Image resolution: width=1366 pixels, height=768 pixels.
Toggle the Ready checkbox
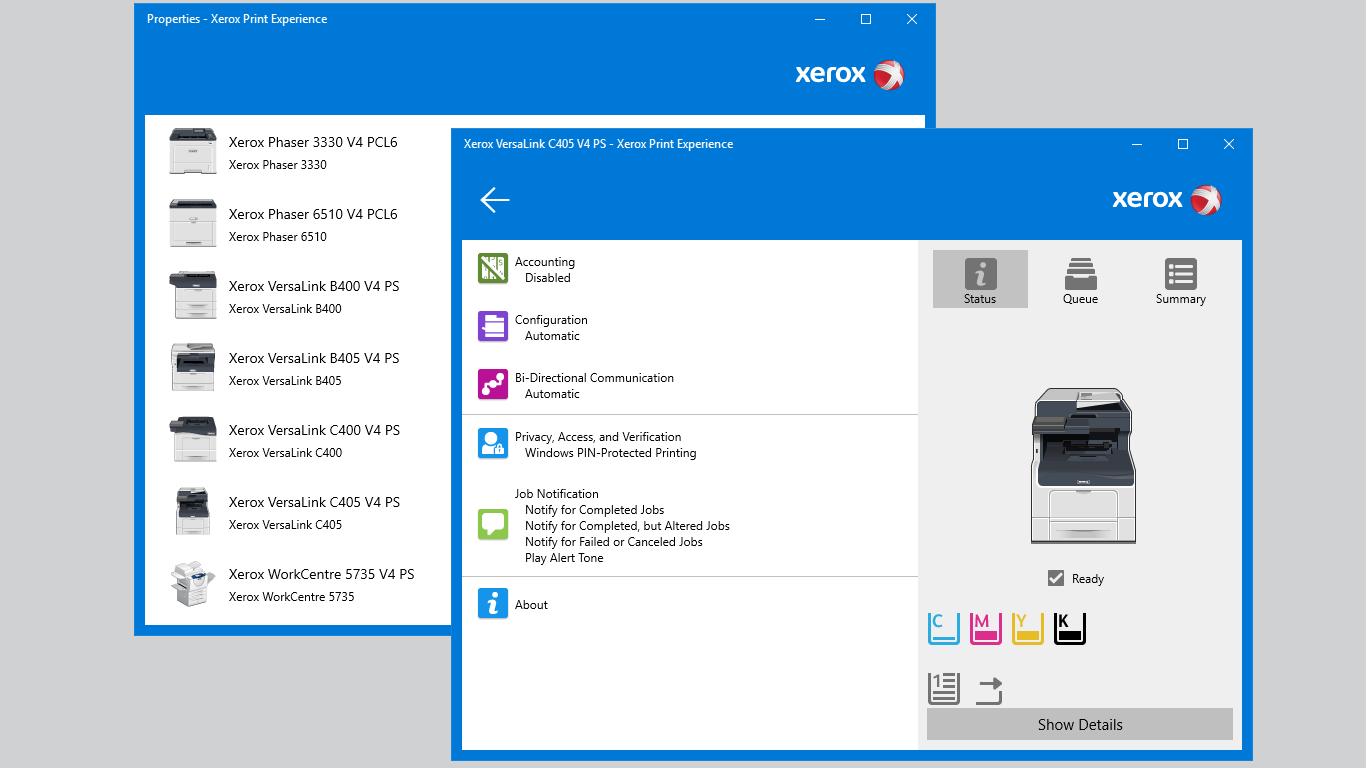[x=1056, y=578]
